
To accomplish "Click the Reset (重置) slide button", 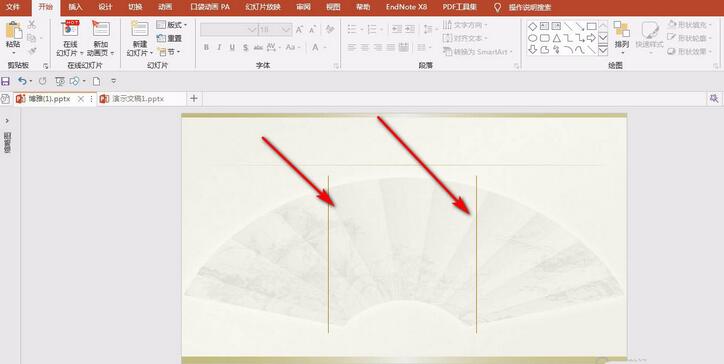I will click(169, 38).
